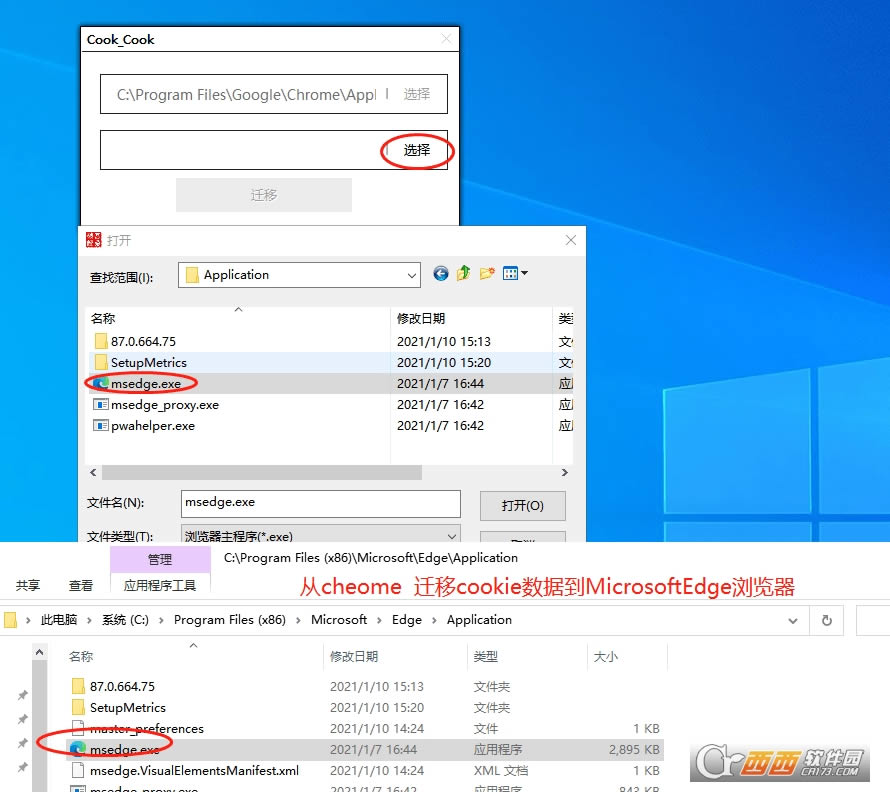Expand the file type dropdown
This screenshot has height=792, width=890.
point(451,536)
